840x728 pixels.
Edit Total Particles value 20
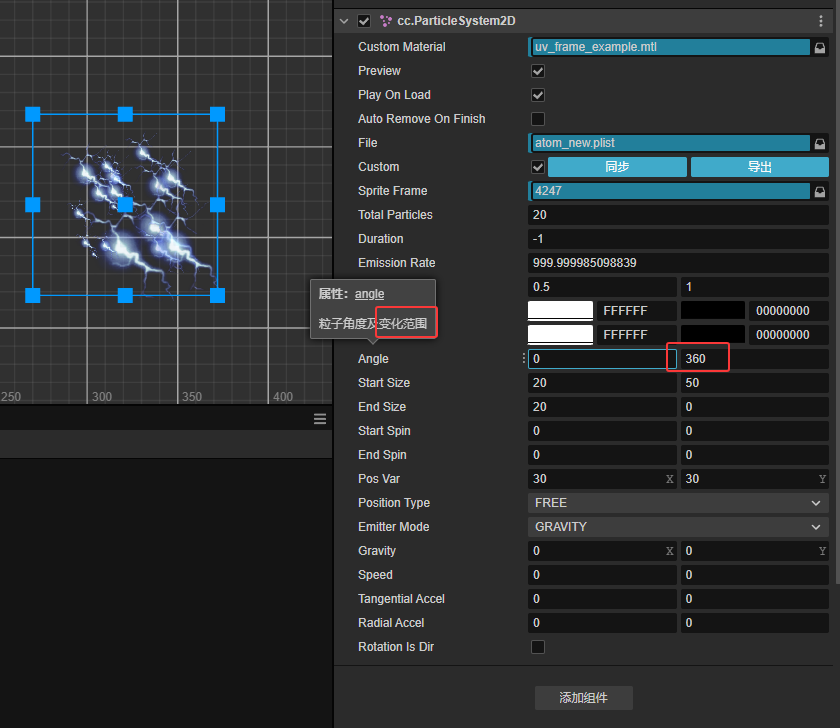click(x=678, y=215)
